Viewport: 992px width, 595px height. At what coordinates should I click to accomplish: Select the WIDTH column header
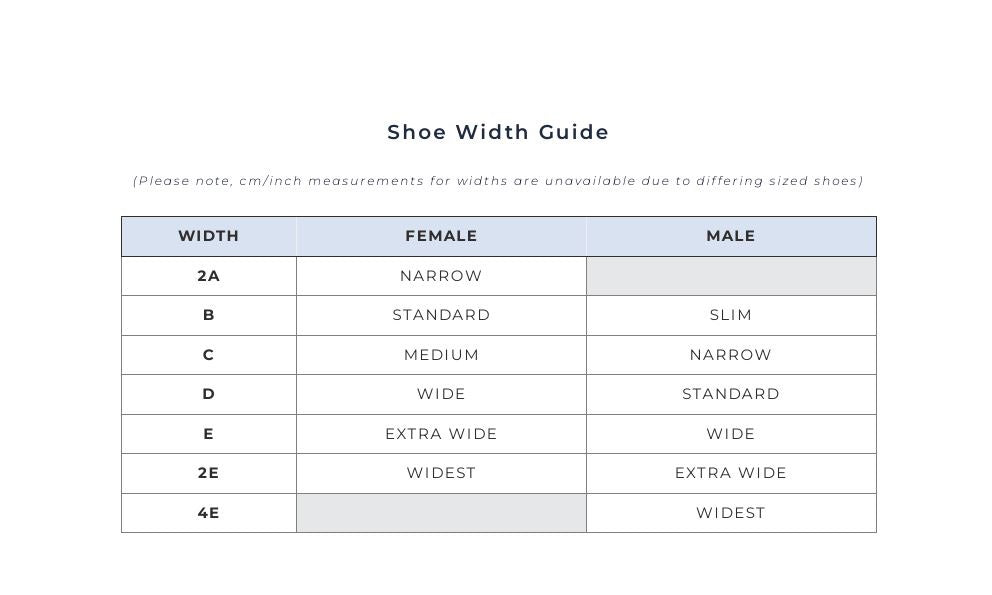point(208,236)
